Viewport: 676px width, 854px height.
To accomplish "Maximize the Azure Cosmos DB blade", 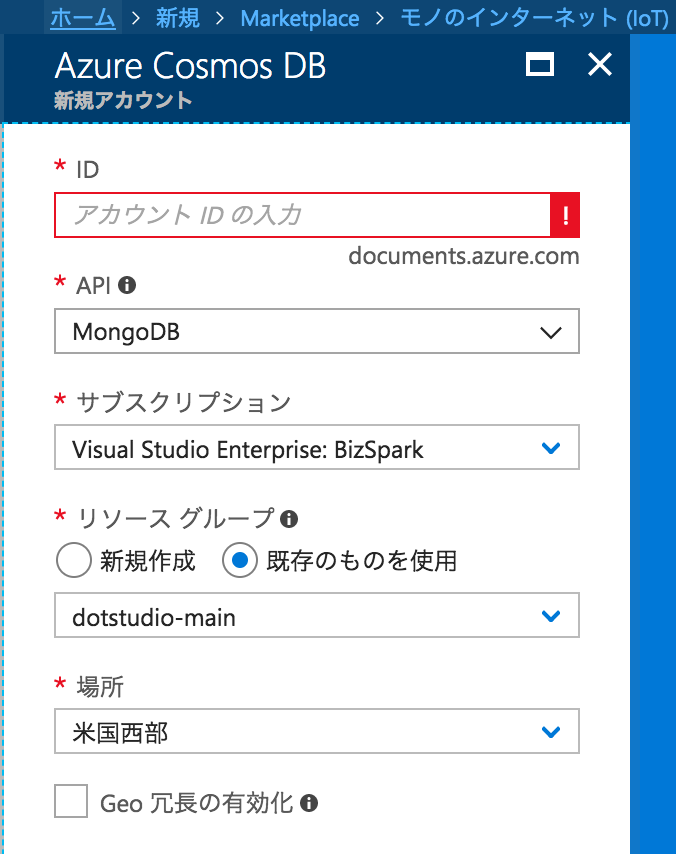I will [x=541, y=64].
